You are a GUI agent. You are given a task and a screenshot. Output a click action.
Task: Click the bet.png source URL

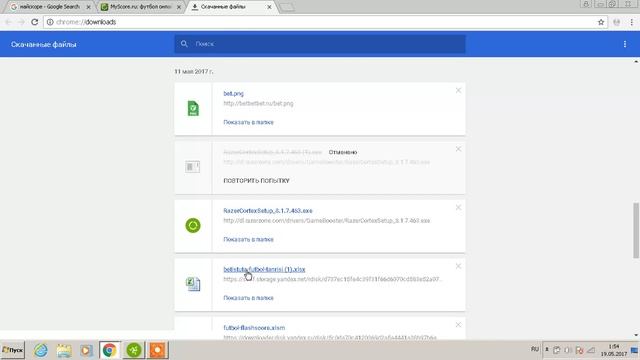coord(258,104)
